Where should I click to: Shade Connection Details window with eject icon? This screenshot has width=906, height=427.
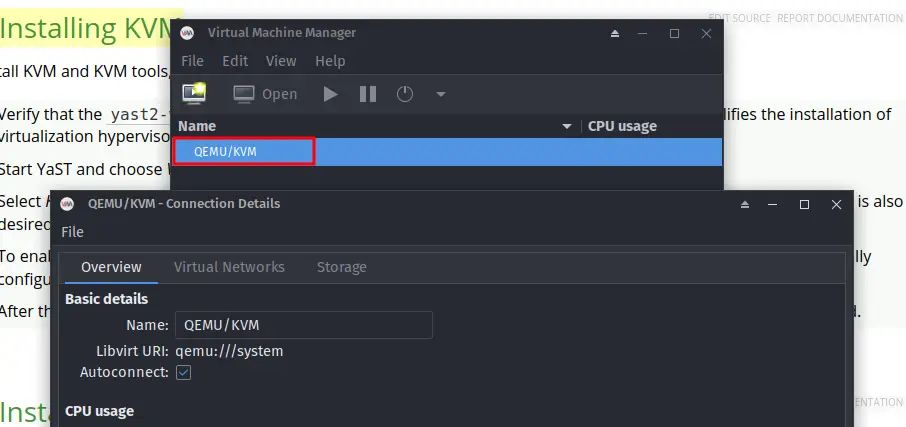pos(745,204)
